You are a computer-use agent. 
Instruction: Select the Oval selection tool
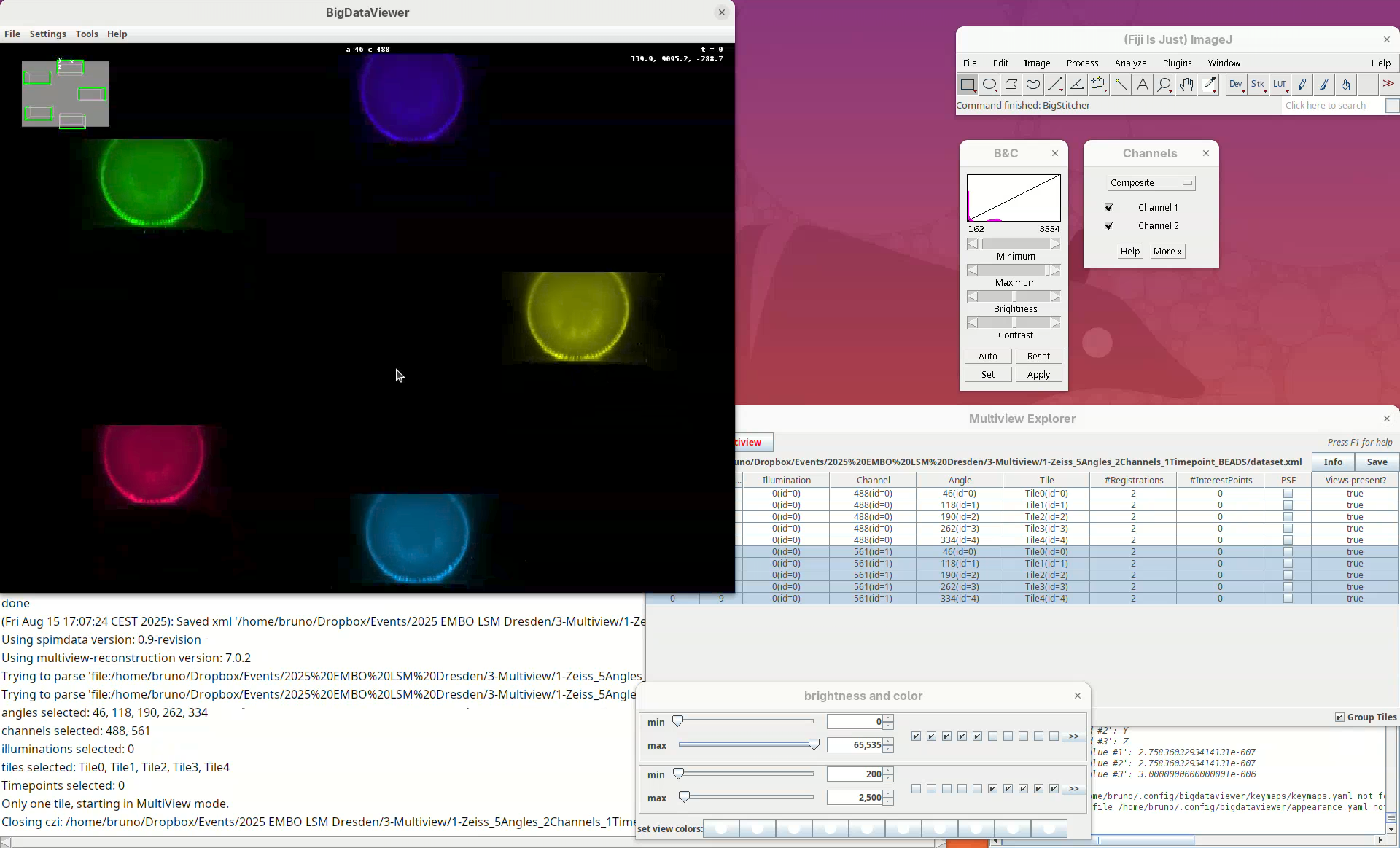coord(989,85)
